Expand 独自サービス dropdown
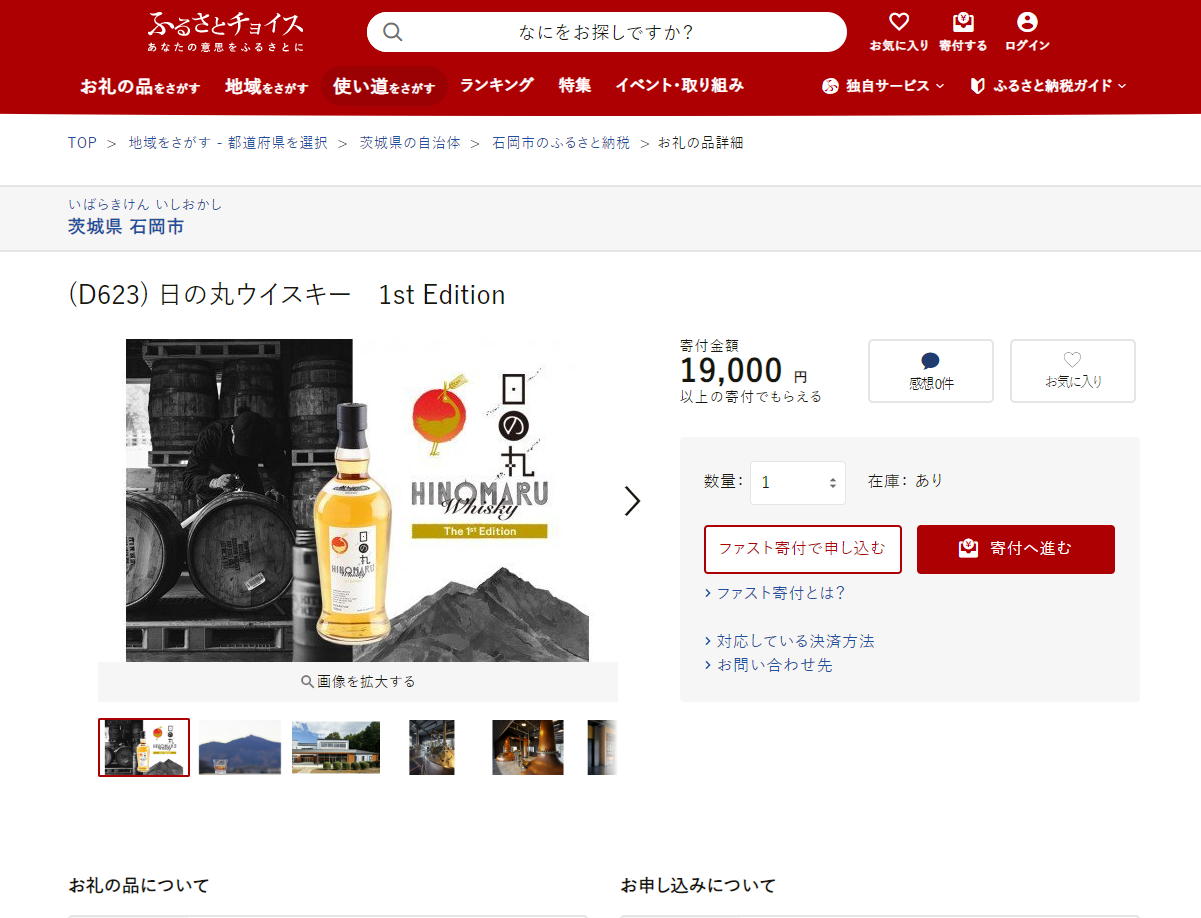Image resolution: width=1201 pixels, height=918 pixels. pos(883,86)
